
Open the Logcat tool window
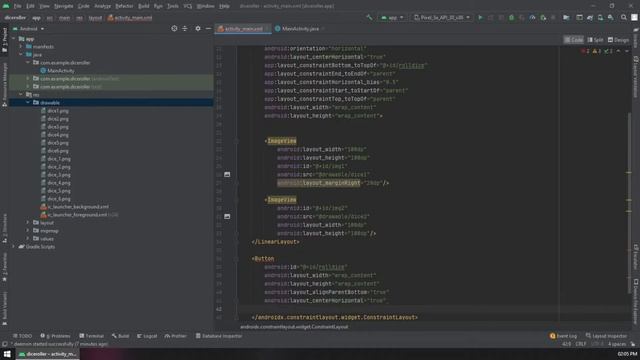147,336
